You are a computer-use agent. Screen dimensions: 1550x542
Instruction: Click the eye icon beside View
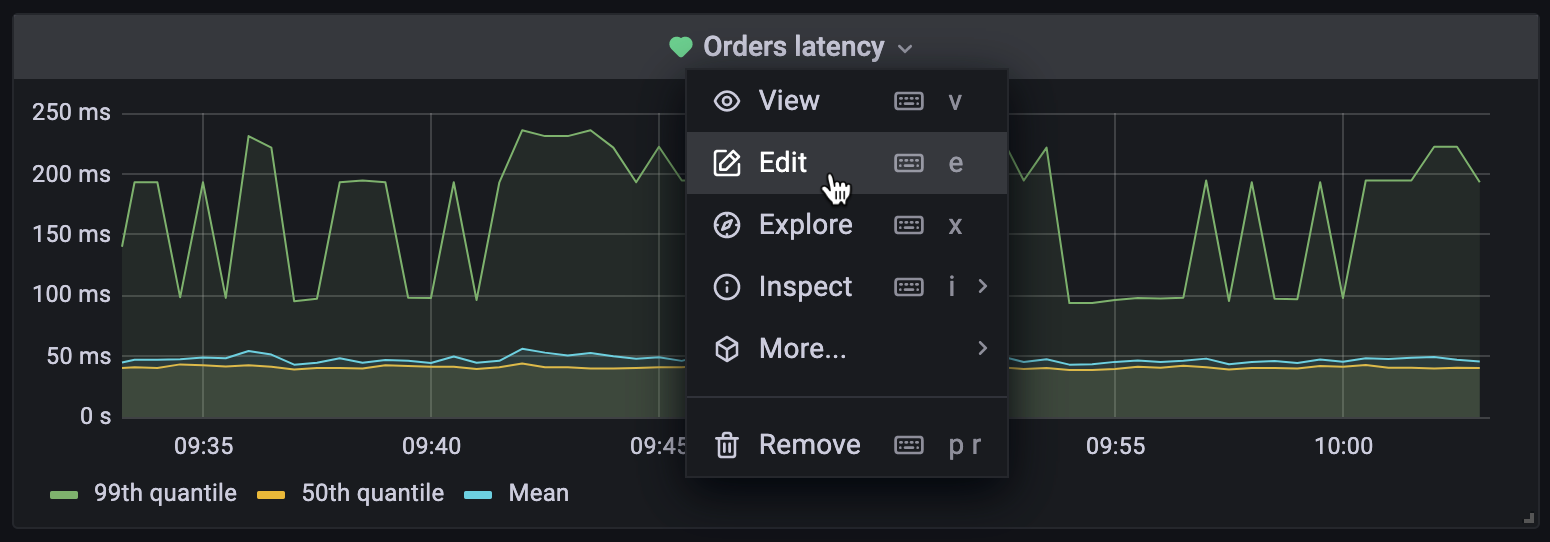(x=727, y=101)
